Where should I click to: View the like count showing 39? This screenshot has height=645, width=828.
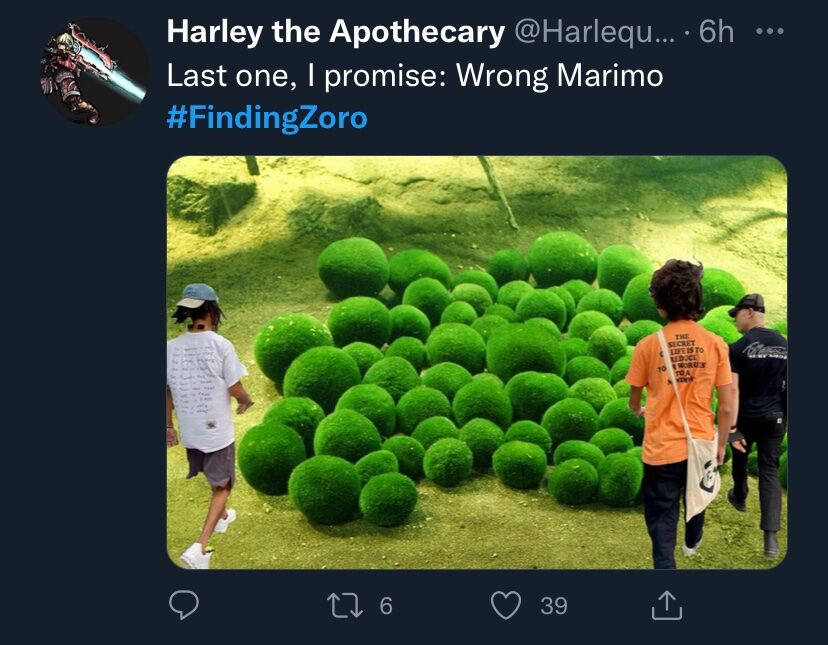tap(553, 605)
